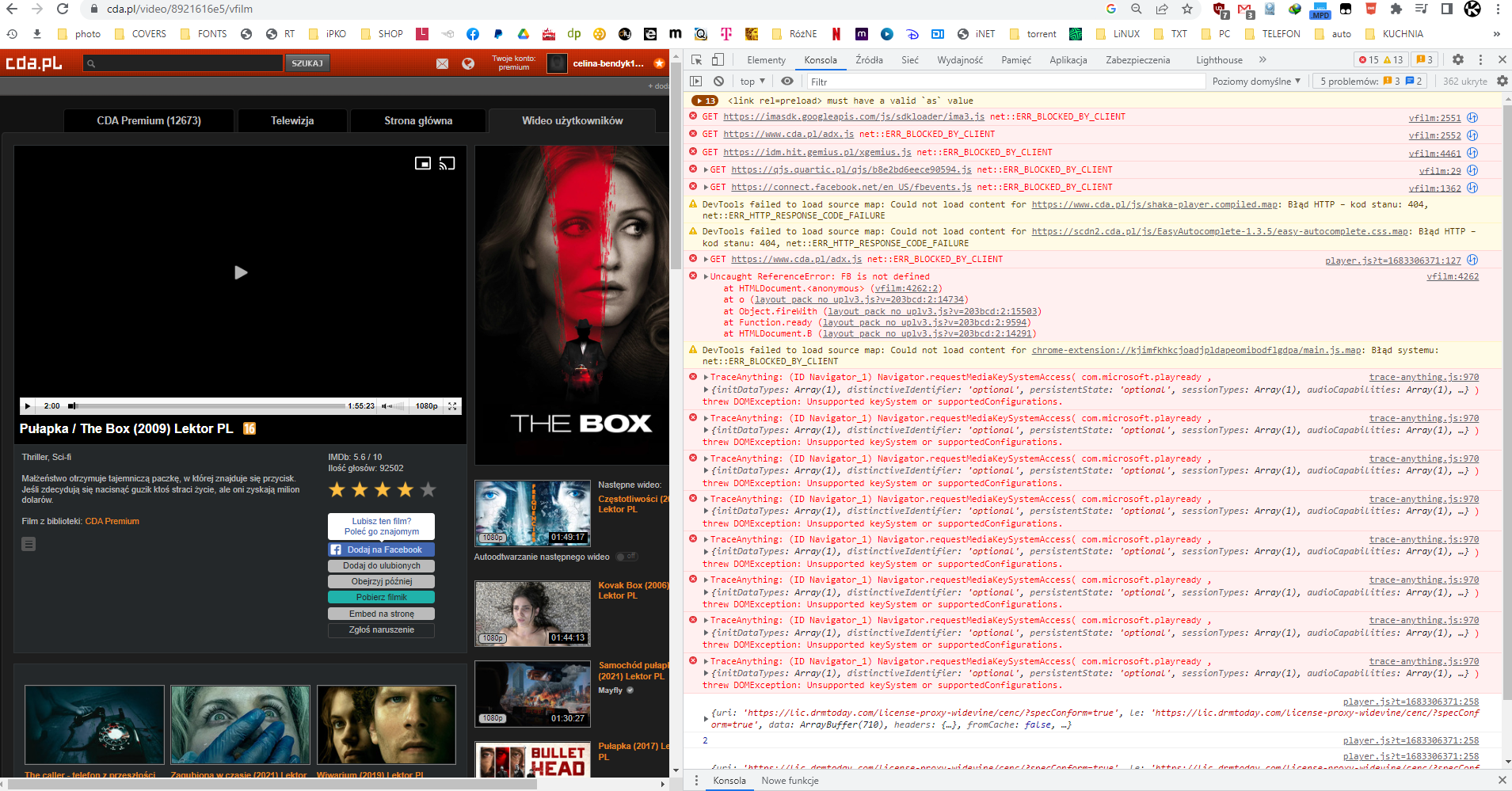Open the Chrome extensions puzzle icon
Viewport: 1512px width, 791px height.
1396,10
